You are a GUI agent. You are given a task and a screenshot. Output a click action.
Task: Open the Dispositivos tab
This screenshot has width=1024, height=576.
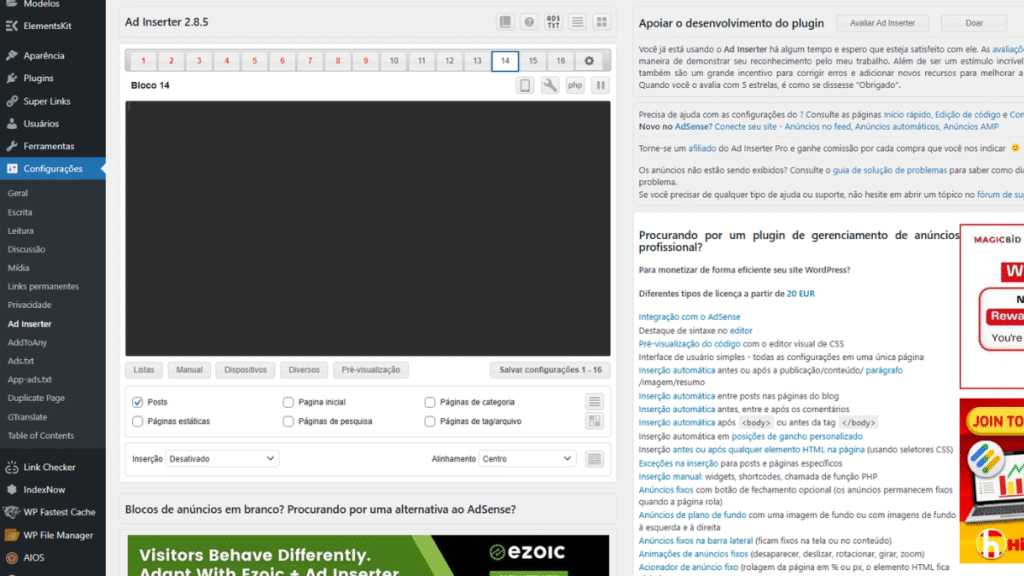pos(245,369)
